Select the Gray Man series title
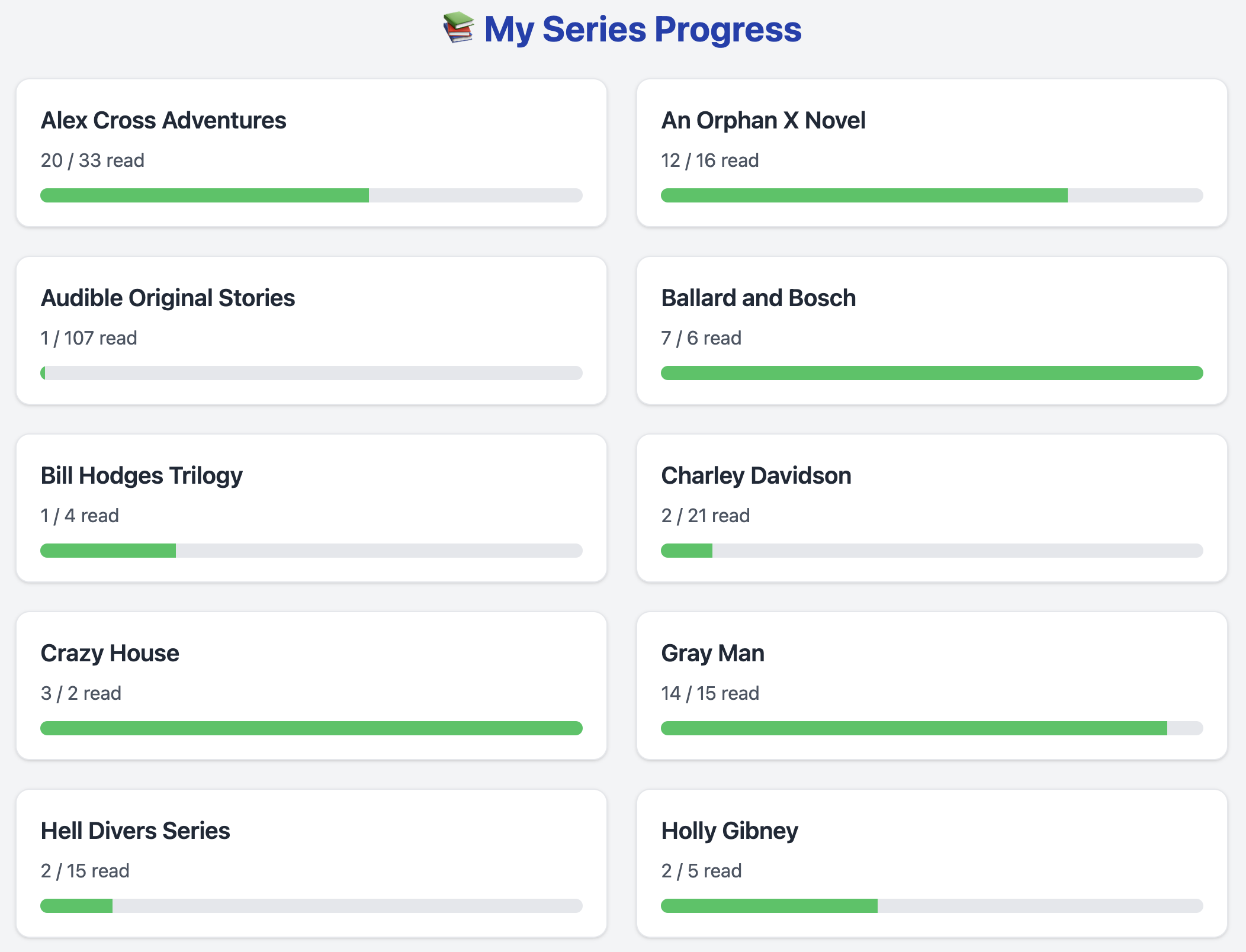 712,653
